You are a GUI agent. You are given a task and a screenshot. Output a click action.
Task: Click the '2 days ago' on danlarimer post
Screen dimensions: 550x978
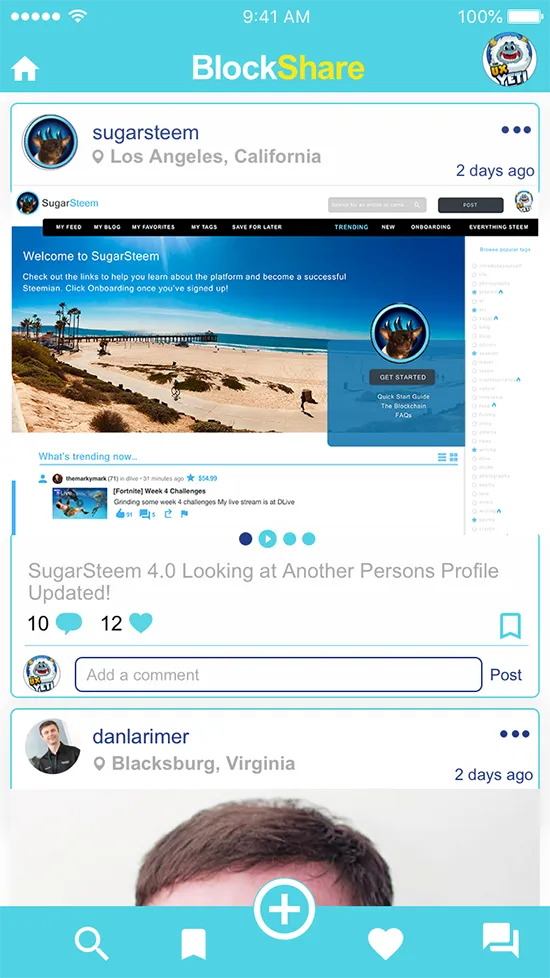(x=493, y=775)
